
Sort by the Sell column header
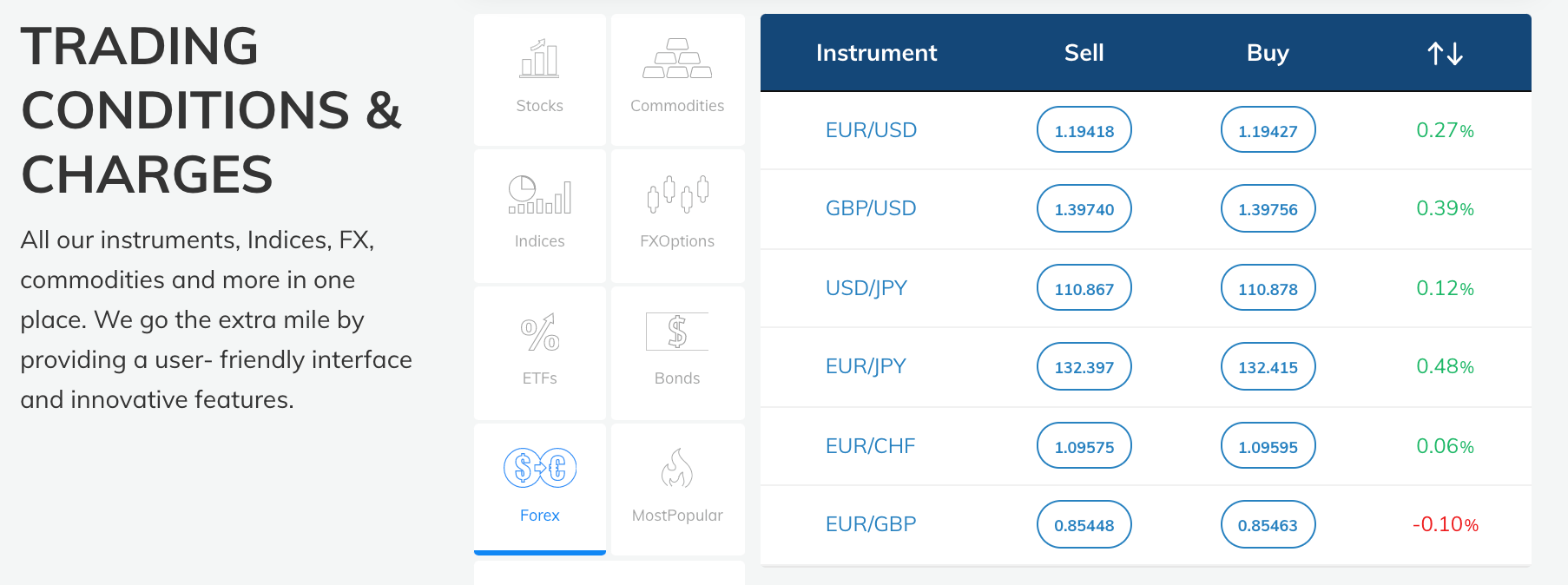[1084, 52]
